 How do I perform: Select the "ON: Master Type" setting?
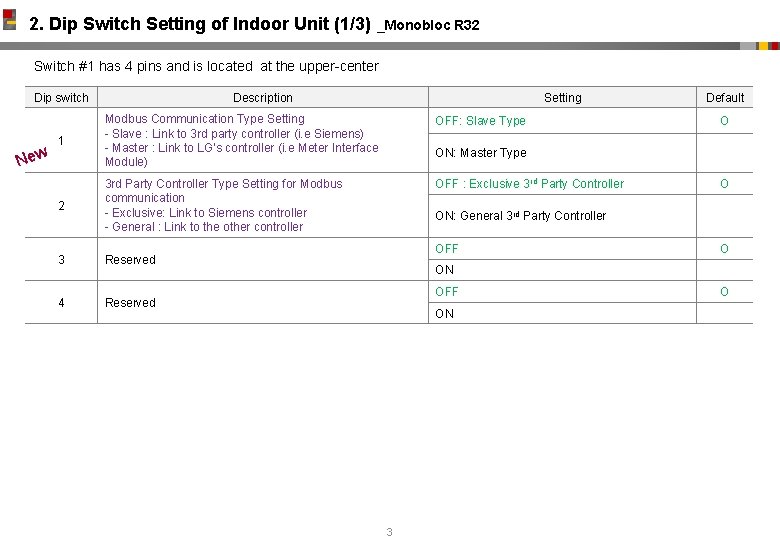(480, 153)
